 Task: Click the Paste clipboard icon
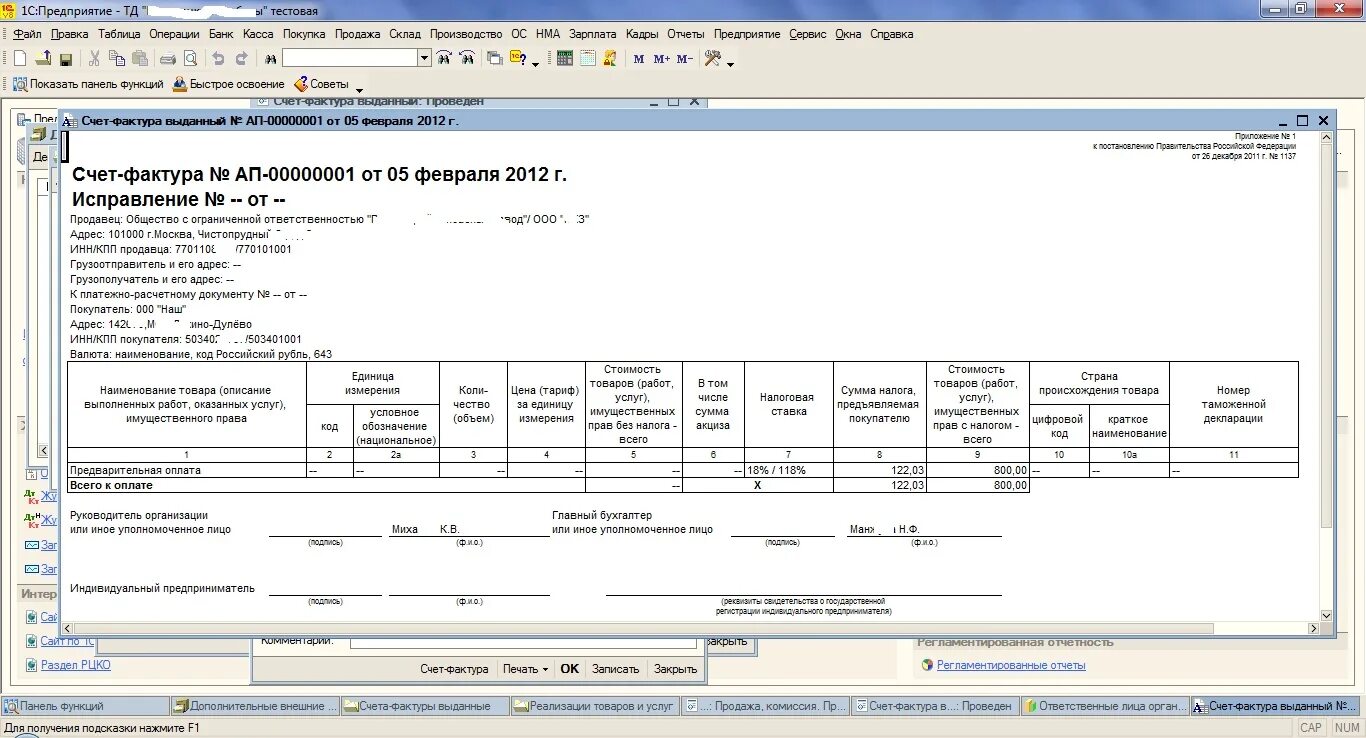point(140,59)
